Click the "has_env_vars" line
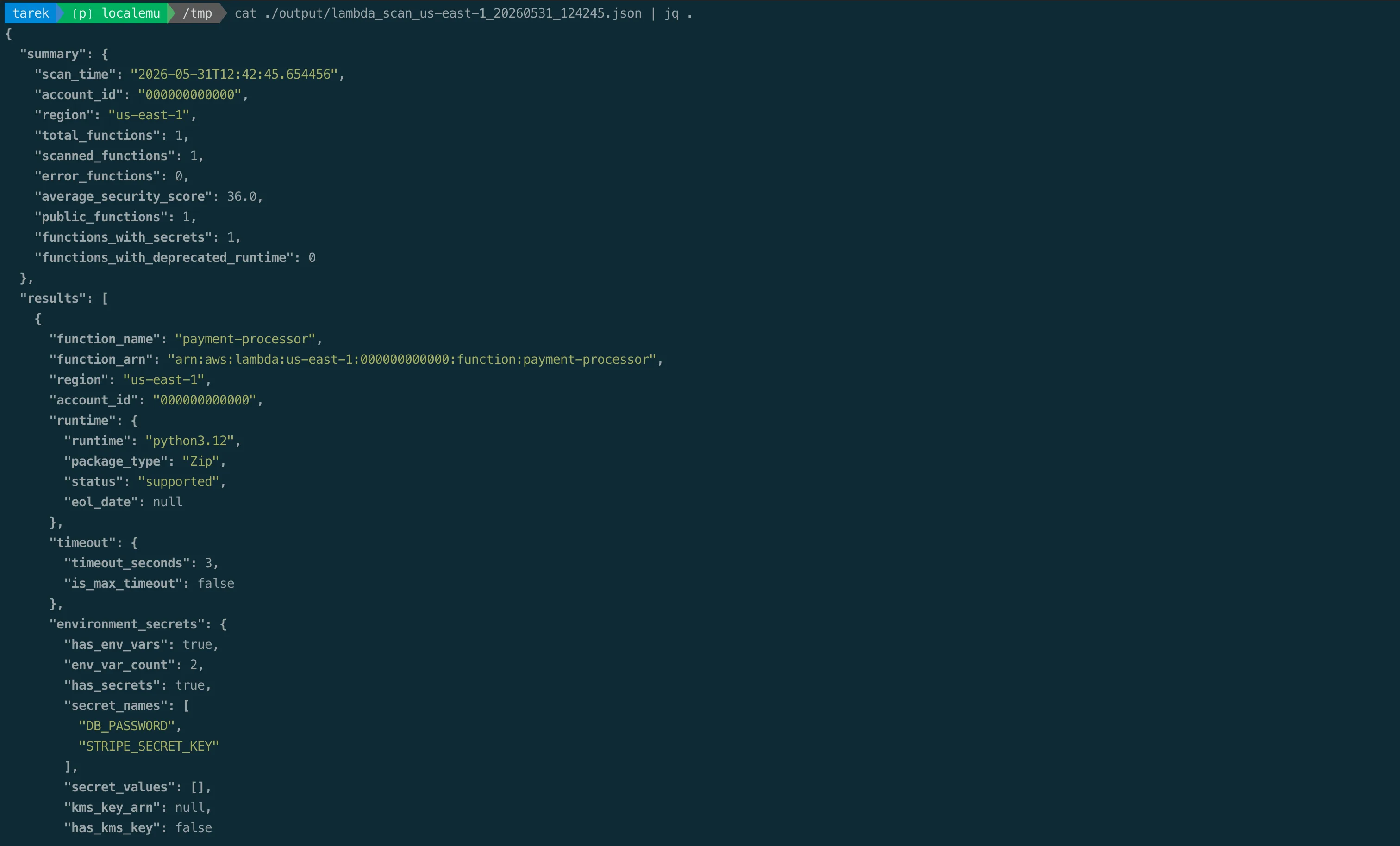 (x=142, y=645)
